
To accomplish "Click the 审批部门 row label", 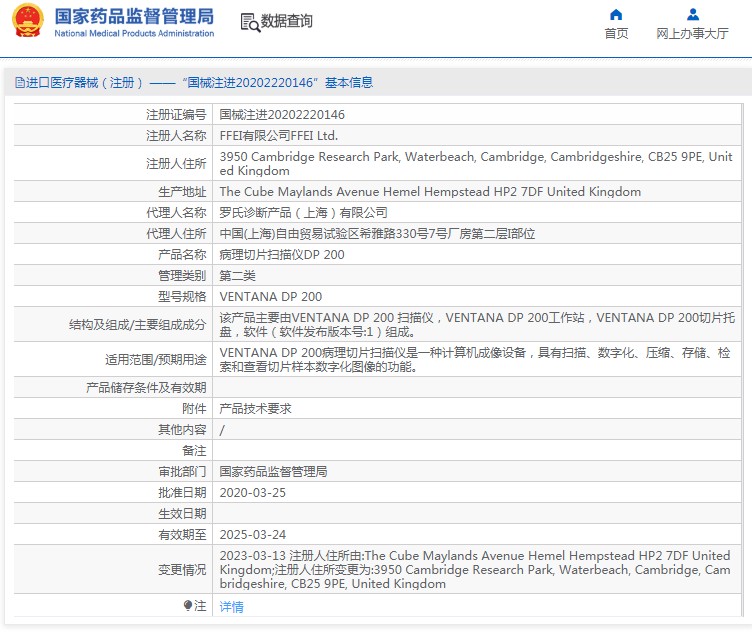I will click(x=182, y=472).
